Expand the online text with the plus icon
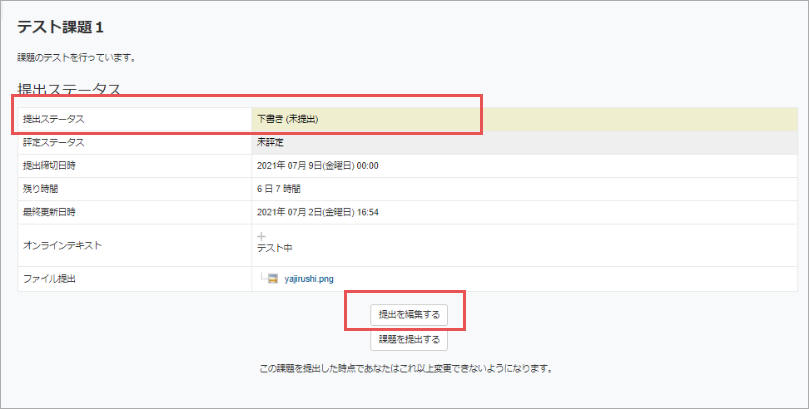The height and width of the screenshot is (409, 809). [x=261, y=236]
